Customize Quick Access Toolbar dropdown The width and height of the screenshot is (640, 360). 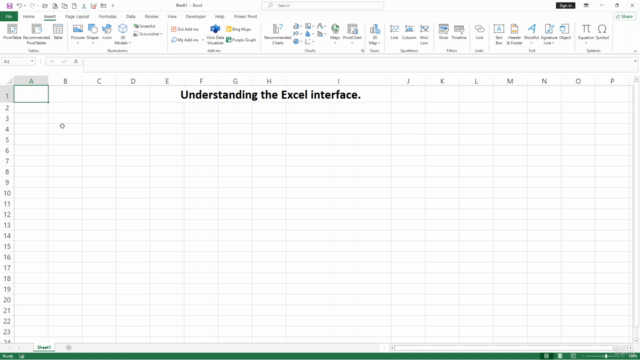[x=113, y=6]
